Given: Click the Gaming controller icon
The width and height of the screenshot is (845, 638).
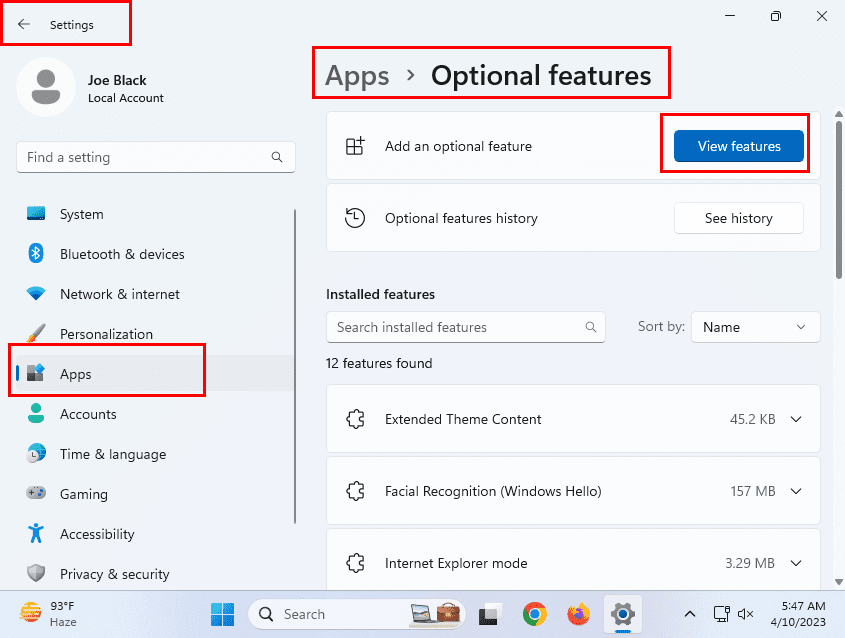Looking at the screenshot, I should tap(36, 493).
